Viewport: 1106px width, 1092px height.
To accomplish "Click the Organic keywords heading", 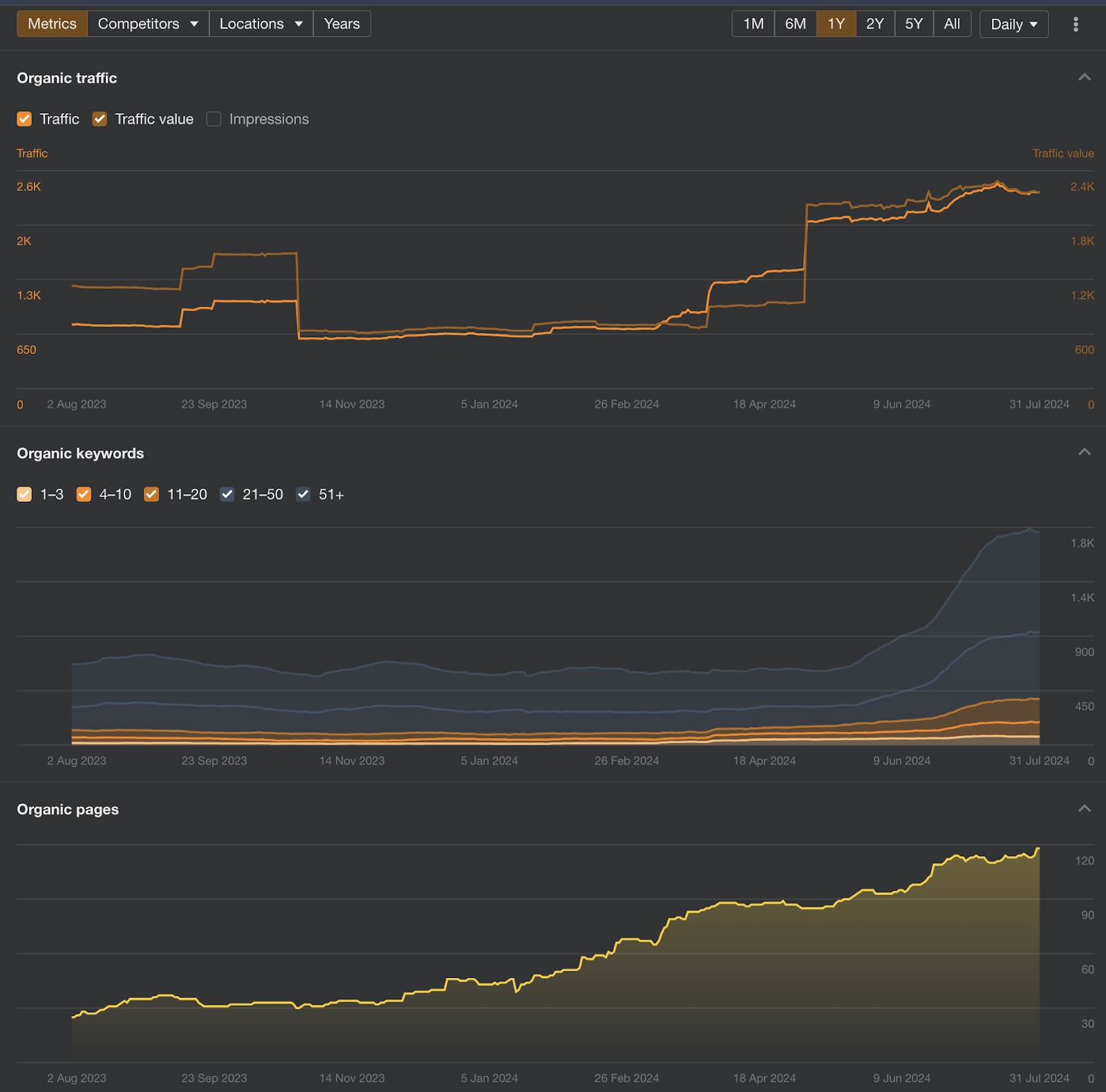I will [80, 453].
